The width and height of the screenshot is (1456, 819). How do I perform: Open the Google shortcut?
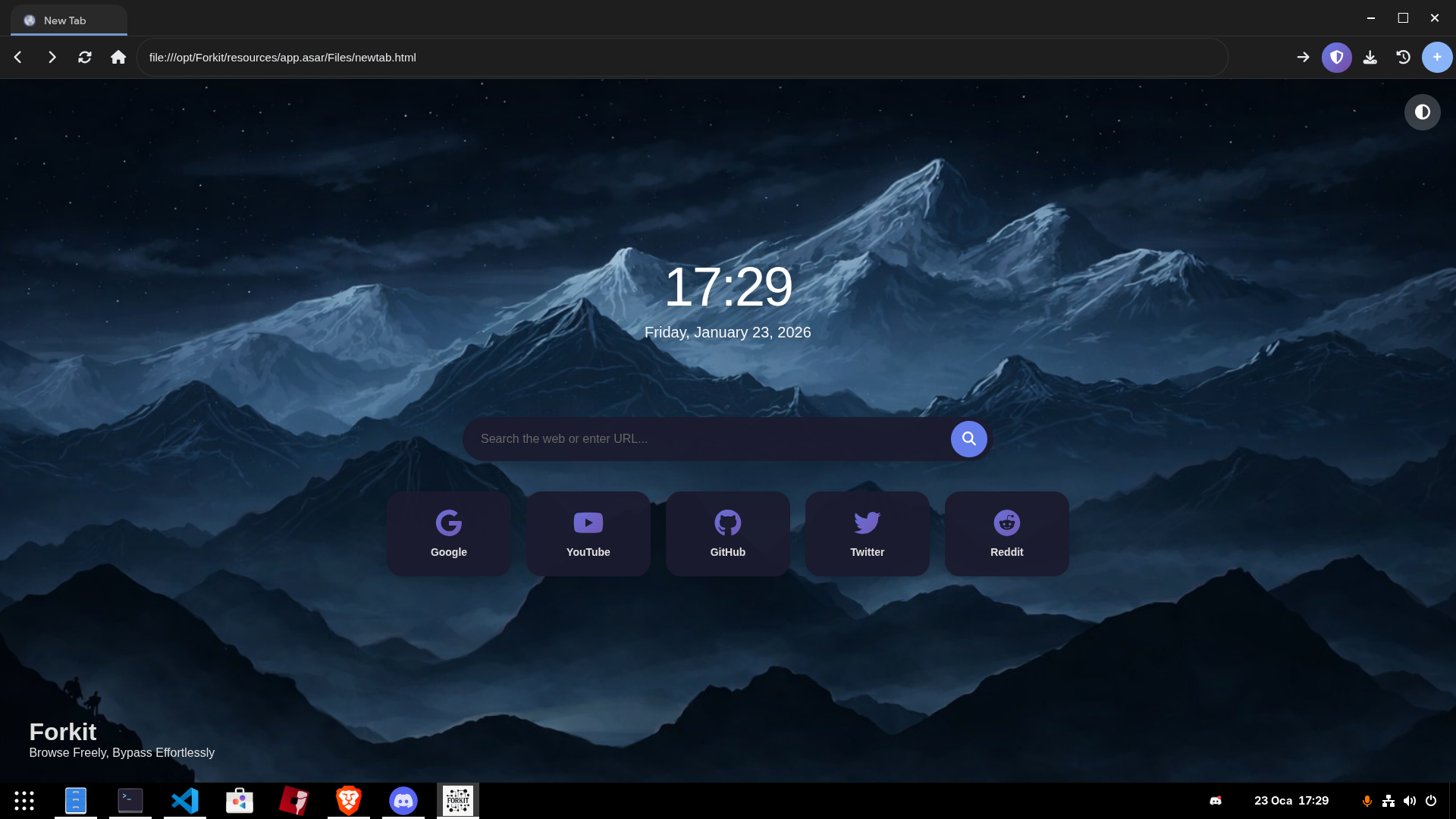click(448, 533)
